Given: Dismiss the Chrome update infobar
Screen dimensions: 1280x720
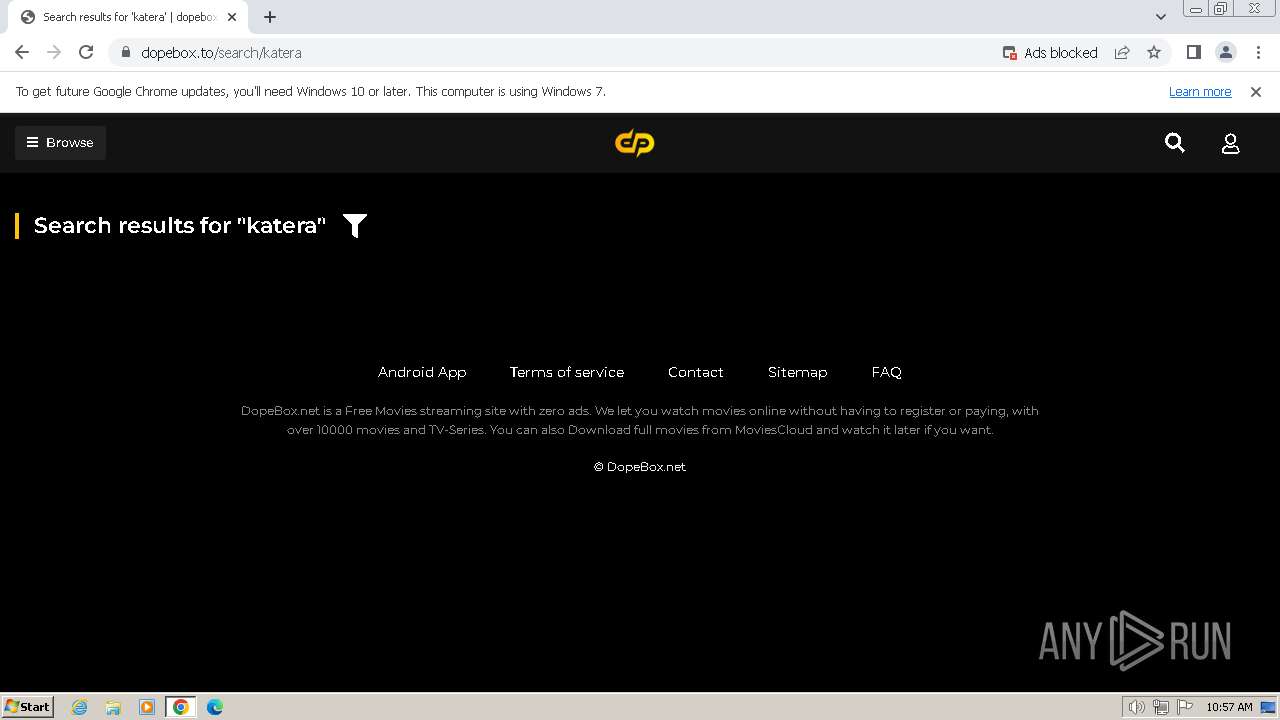Looking at the screenshot, I should [1256, 92].
